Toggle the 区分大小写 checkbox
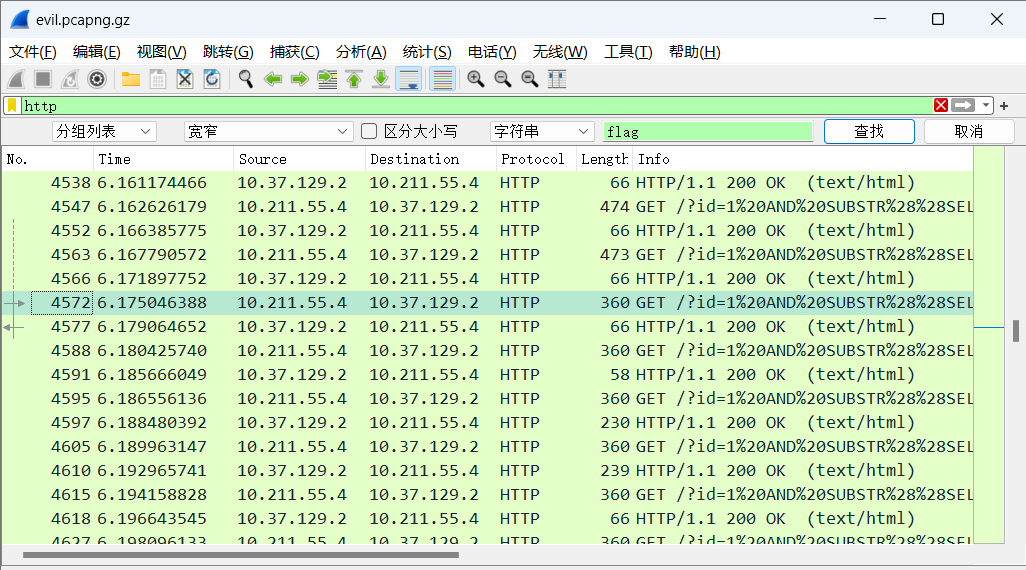 click(369, 131)
